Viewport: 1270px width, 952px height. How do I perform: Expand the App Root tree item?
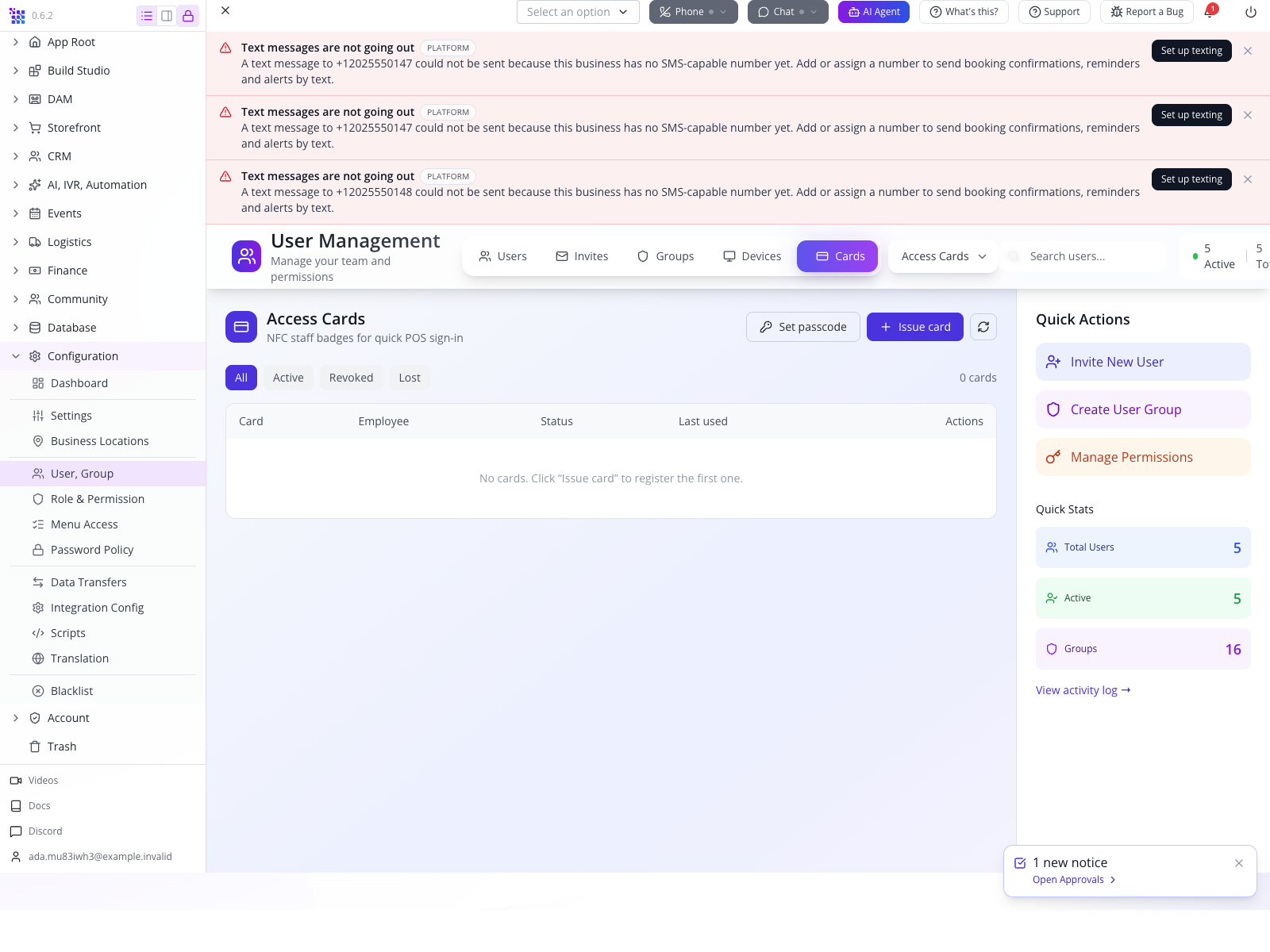16,42
